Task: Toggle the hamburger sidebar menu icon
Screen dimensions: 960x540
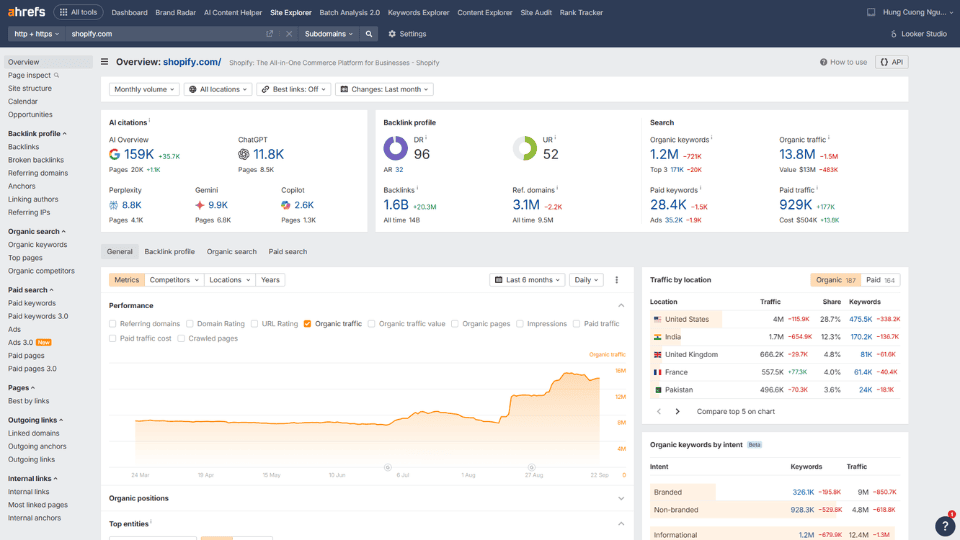Action: (105, 62)
